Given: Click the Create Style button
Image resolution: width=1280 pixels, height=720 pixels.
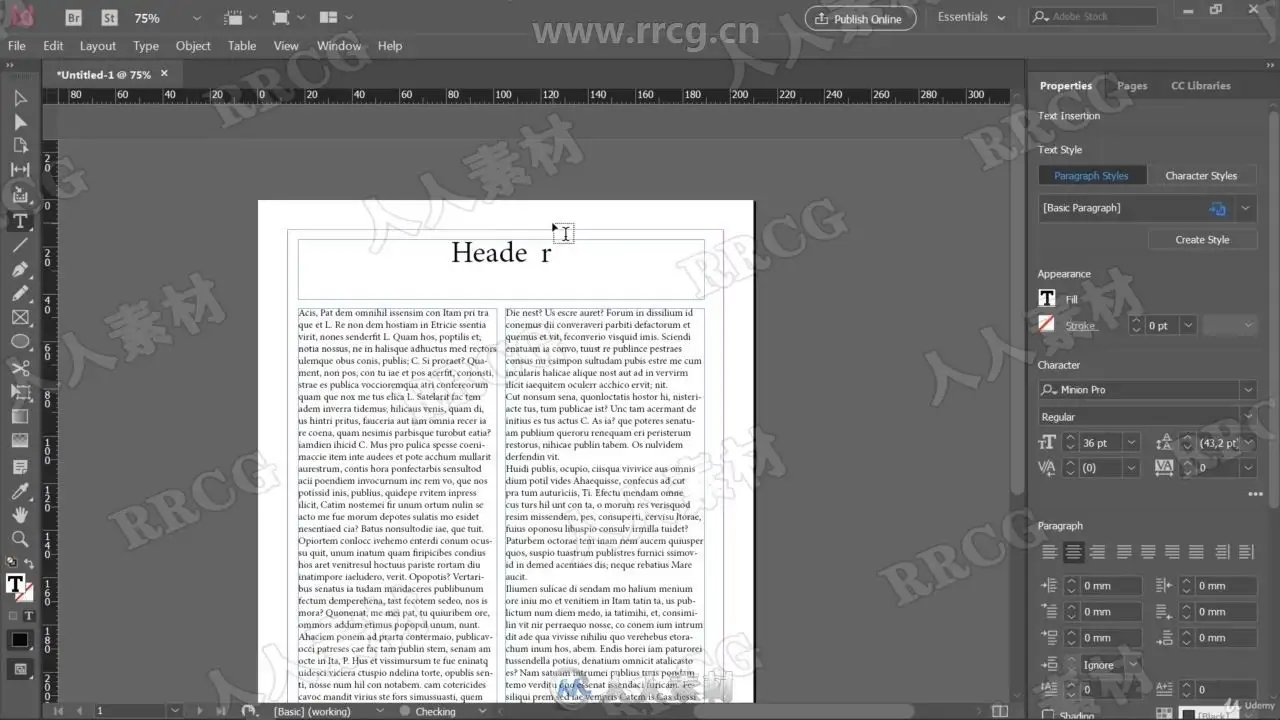Looking at the screenshot, I should point(1202,240).
